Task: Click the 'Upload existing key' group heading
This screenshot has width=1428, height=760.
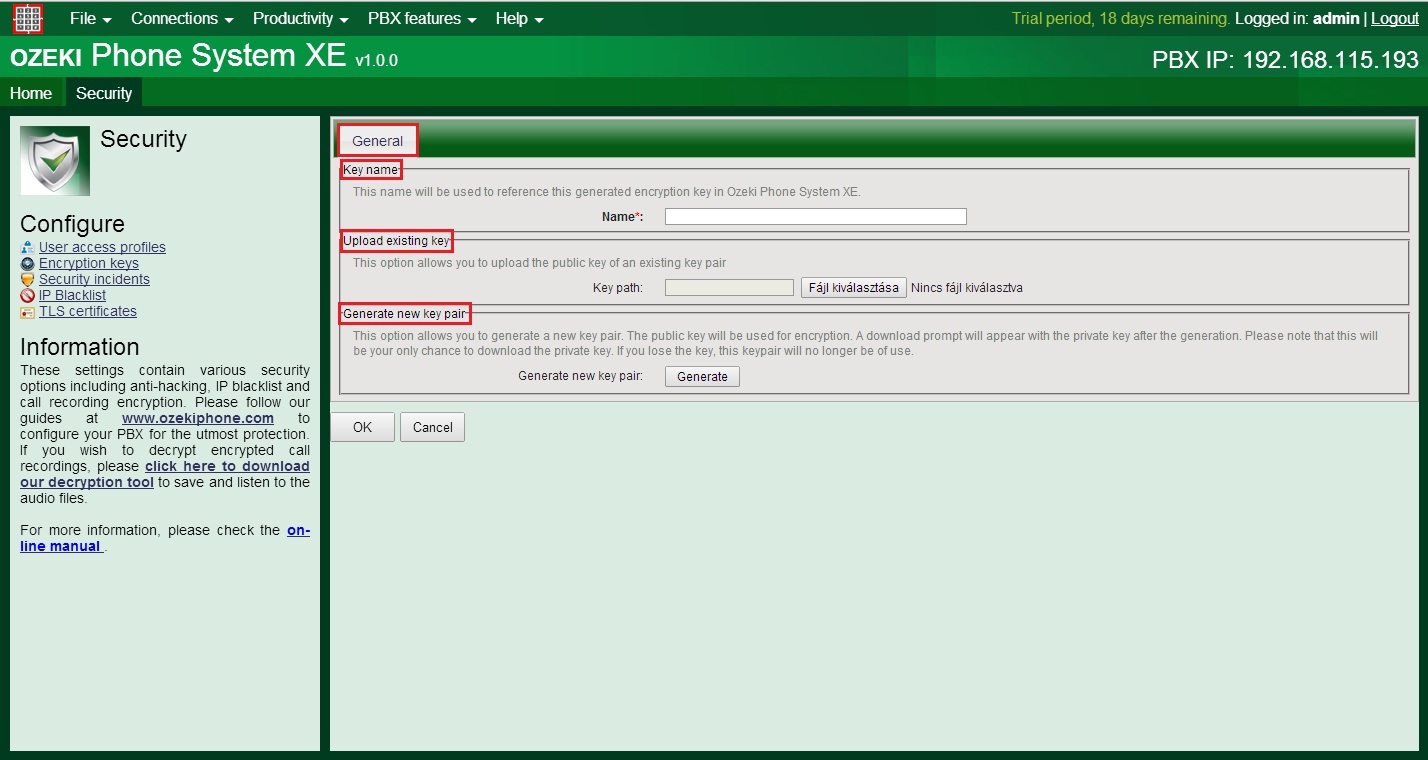Action: point(396,241)
